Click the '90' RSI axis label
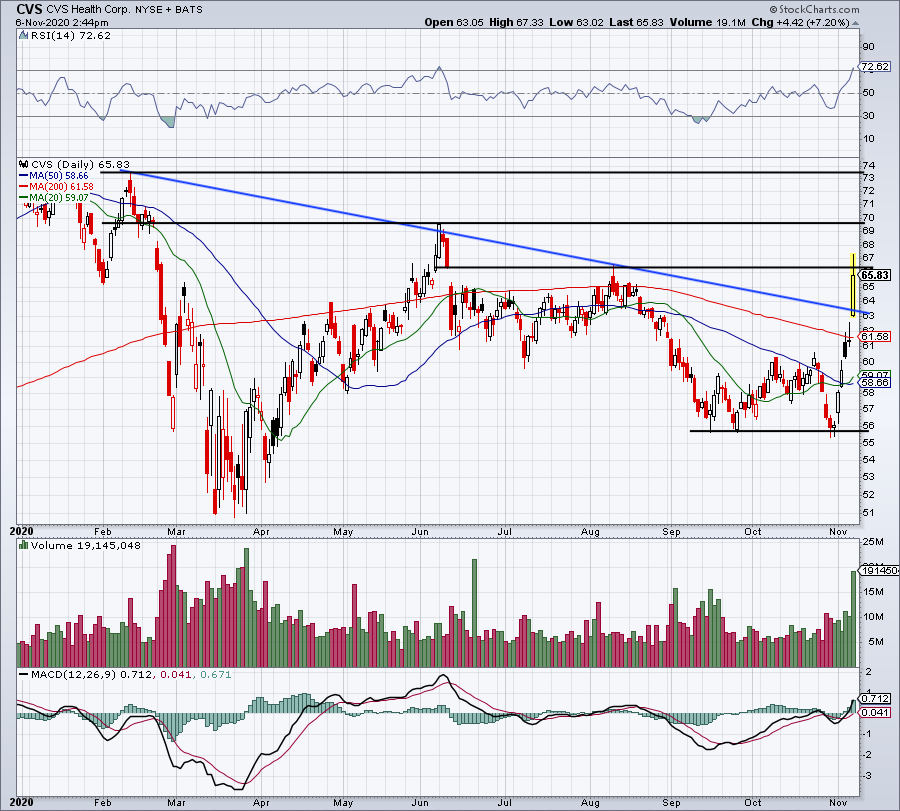The image size is (900, 811). click(x=868, y=47)
